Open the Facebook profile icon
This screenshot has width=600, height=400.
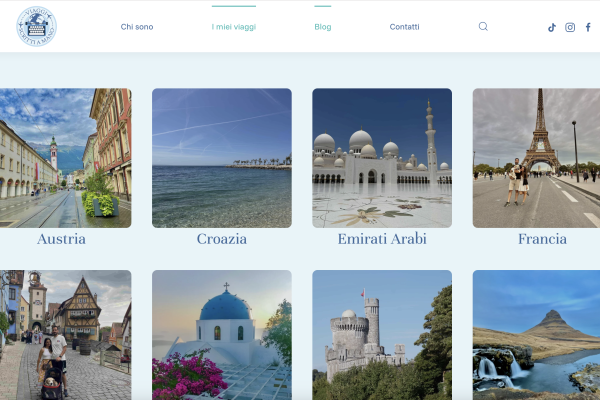coord(588,27)
